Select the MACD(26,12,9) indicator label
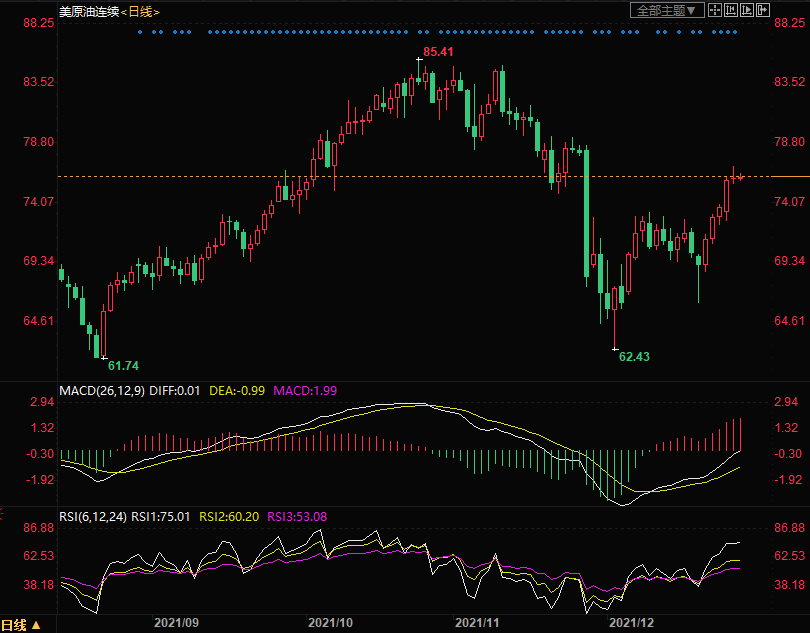This screenshot has height=633, width=810. [x=101, y=389]
